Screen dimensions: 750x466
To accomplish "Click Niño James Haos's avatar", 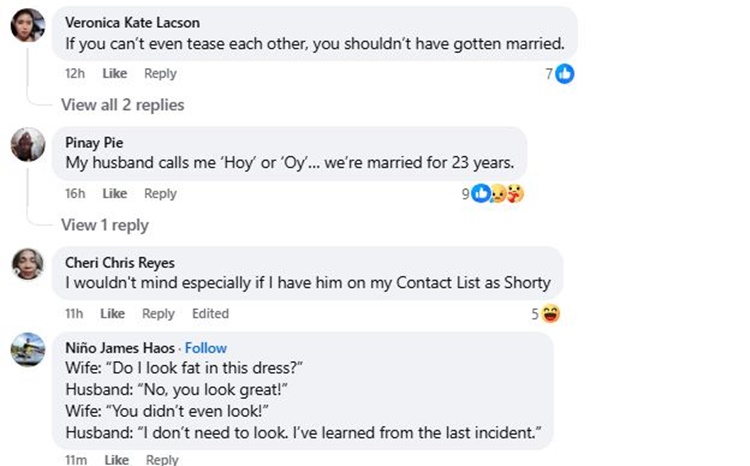I will [27, 349].
